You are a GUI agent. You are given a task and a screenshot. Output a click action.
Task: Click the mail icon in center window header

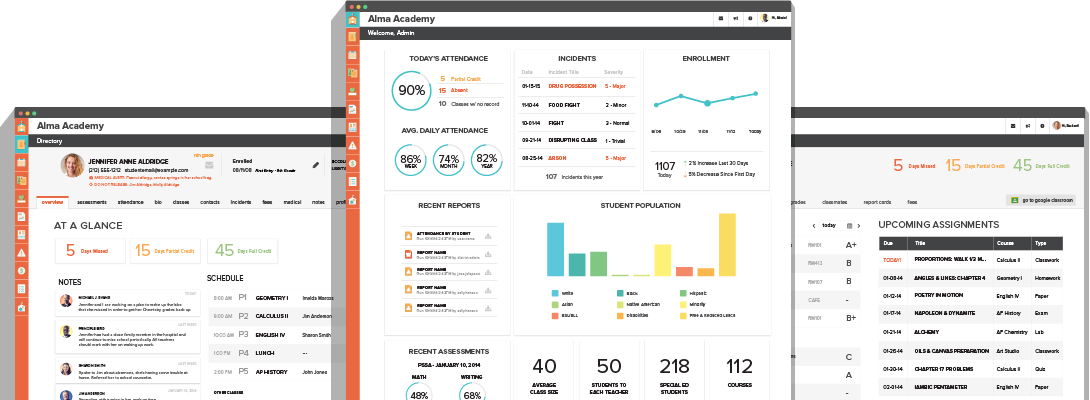coord(721,18)
